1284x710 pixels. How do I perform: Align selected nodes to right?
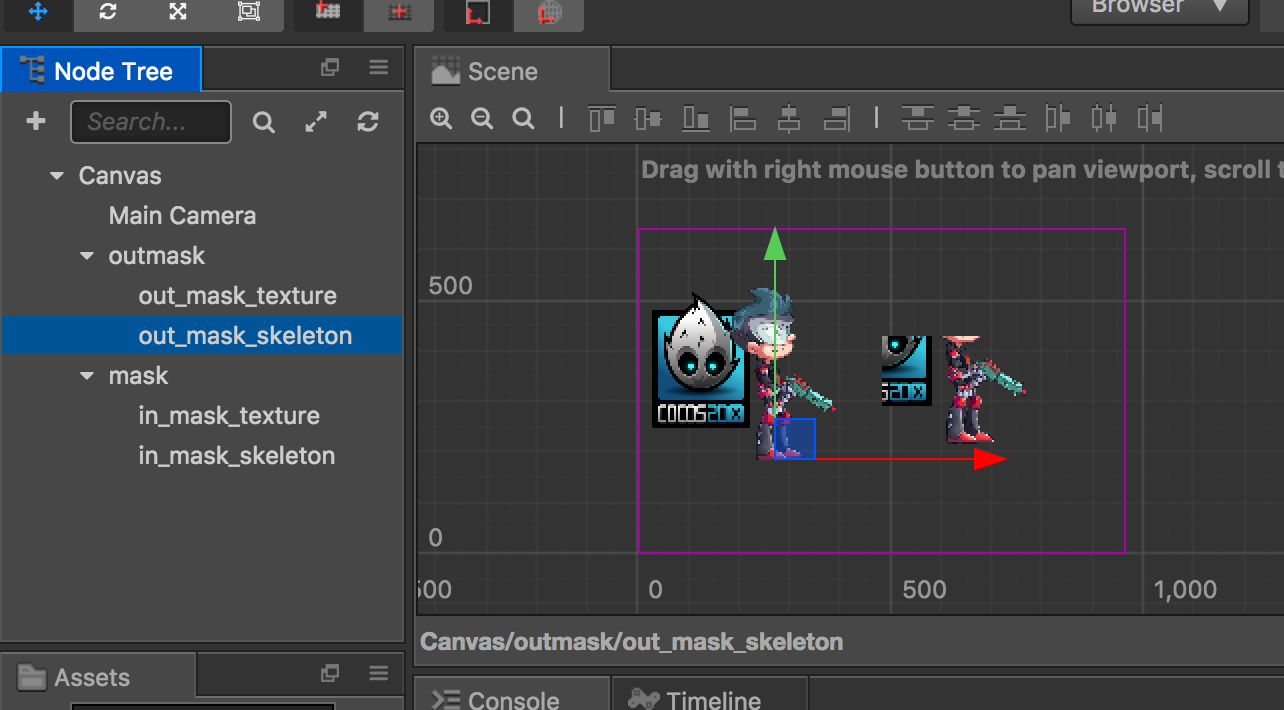click(x=836, y=119)
